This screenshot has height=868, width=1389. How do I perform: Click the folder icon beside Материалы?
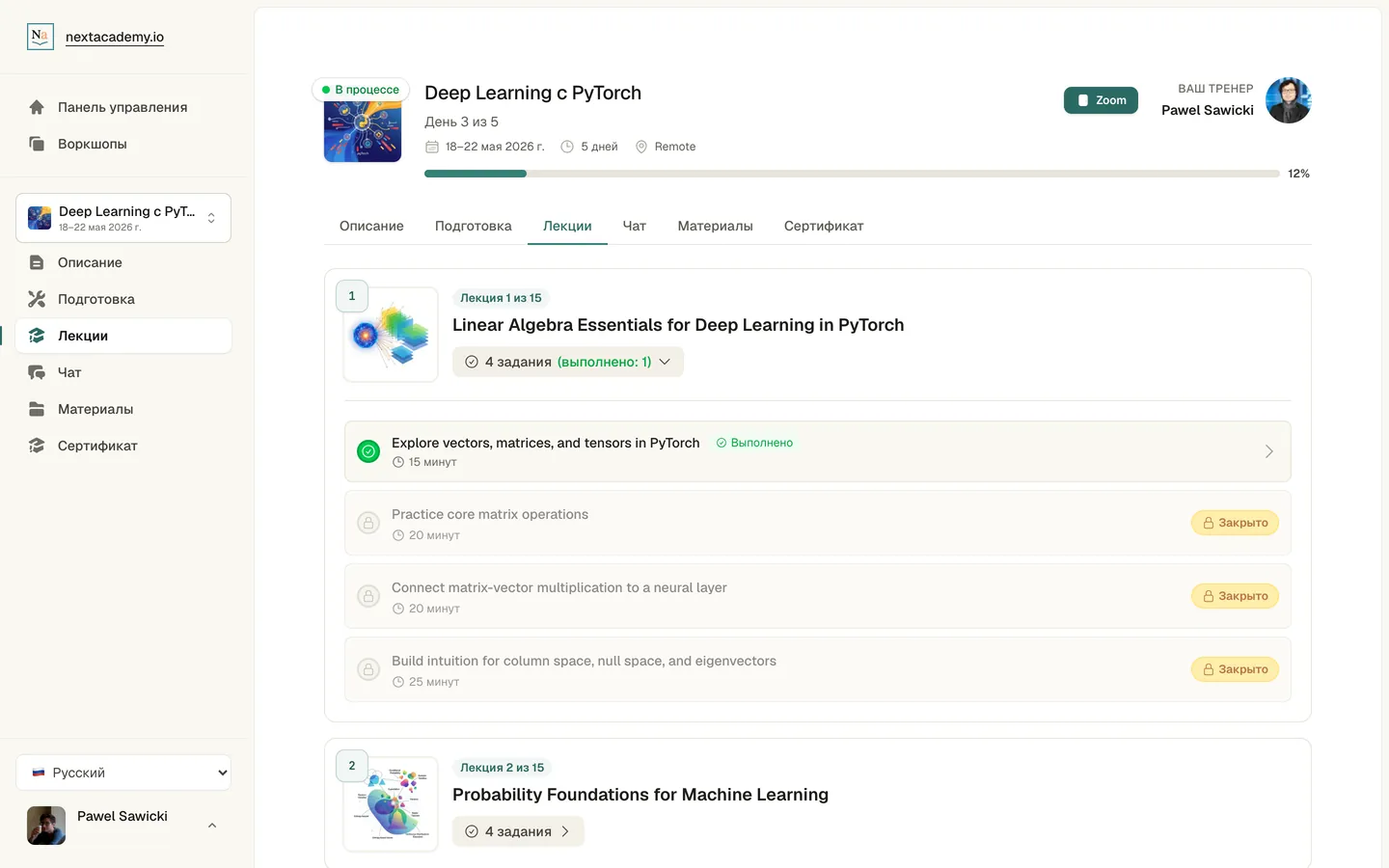[x=37, y=409]
